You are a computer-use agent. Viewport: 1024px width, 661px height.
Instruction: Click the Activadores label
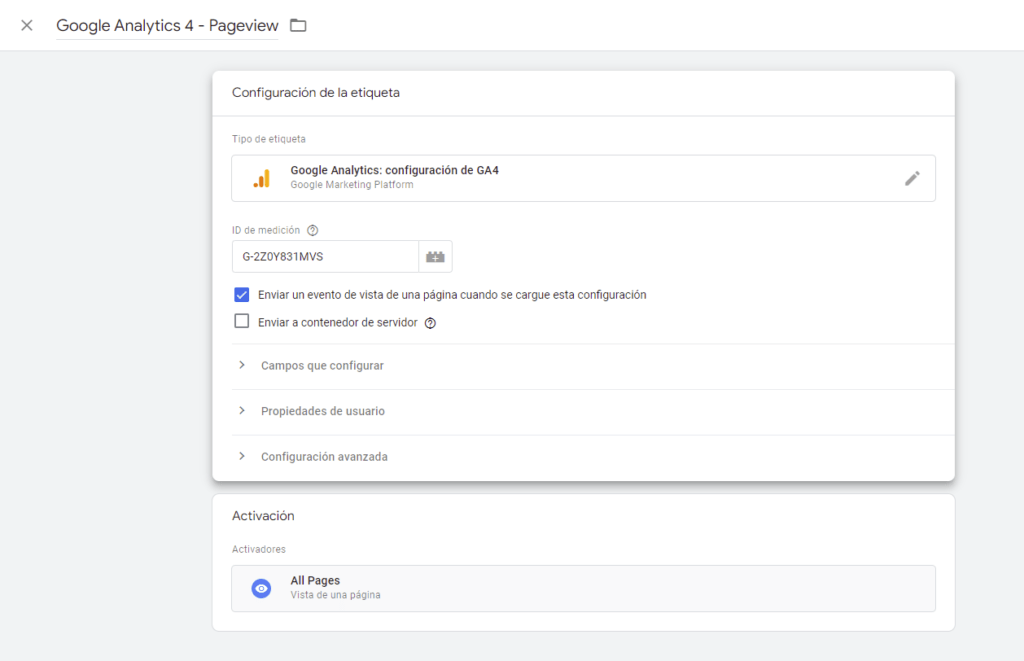click(259, 549)
